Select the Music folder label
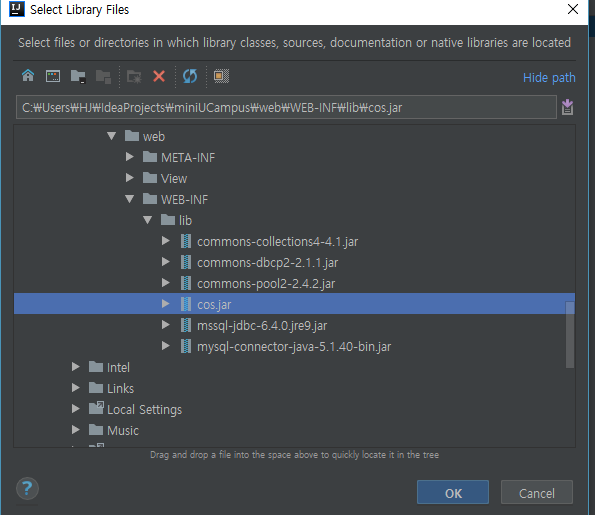 [x=123, y=430]
